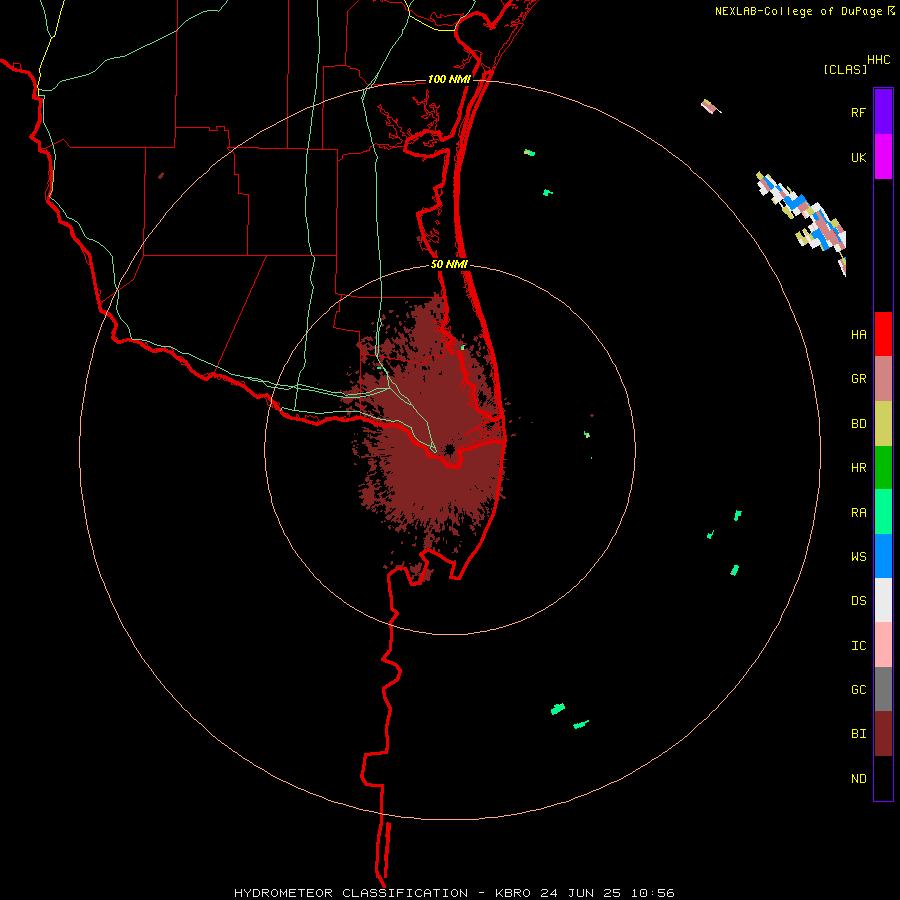Click the HA legend label
900x900 pixels.
tap(858, 335)
